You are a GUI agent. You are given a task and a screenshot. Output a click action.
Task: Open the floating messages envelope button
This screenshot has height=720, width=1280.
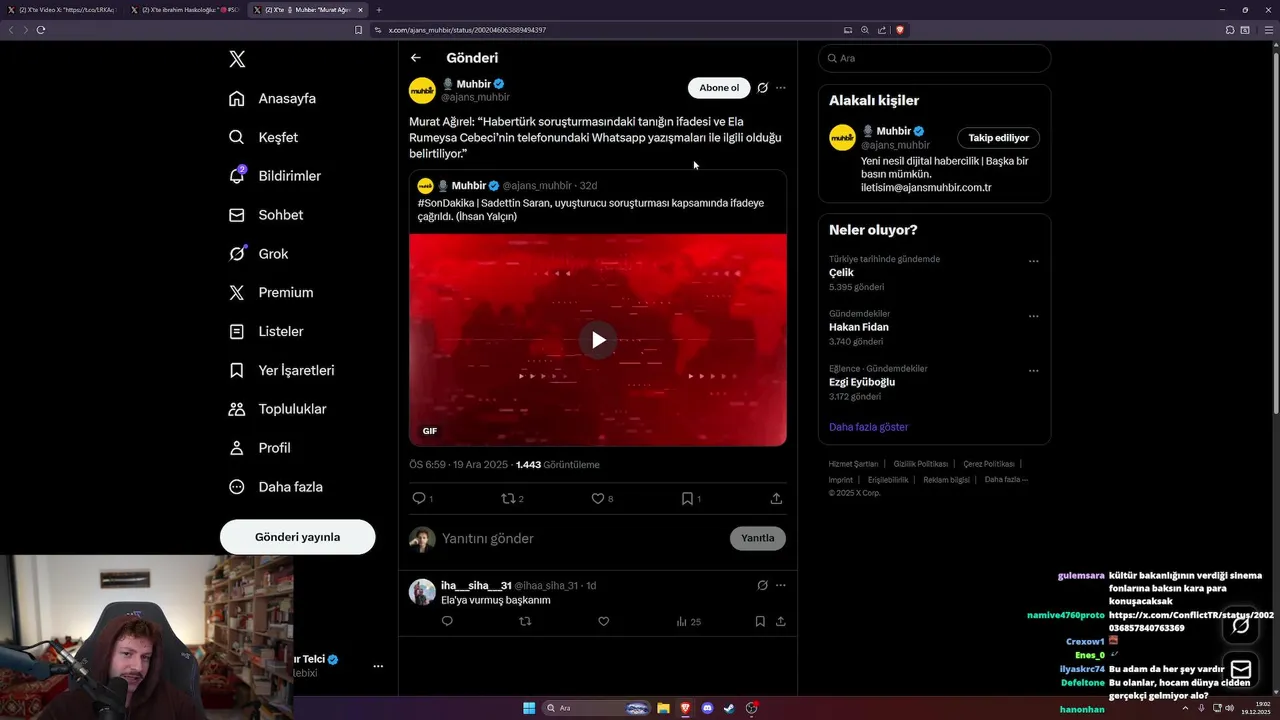click(x=1241, y=669)
